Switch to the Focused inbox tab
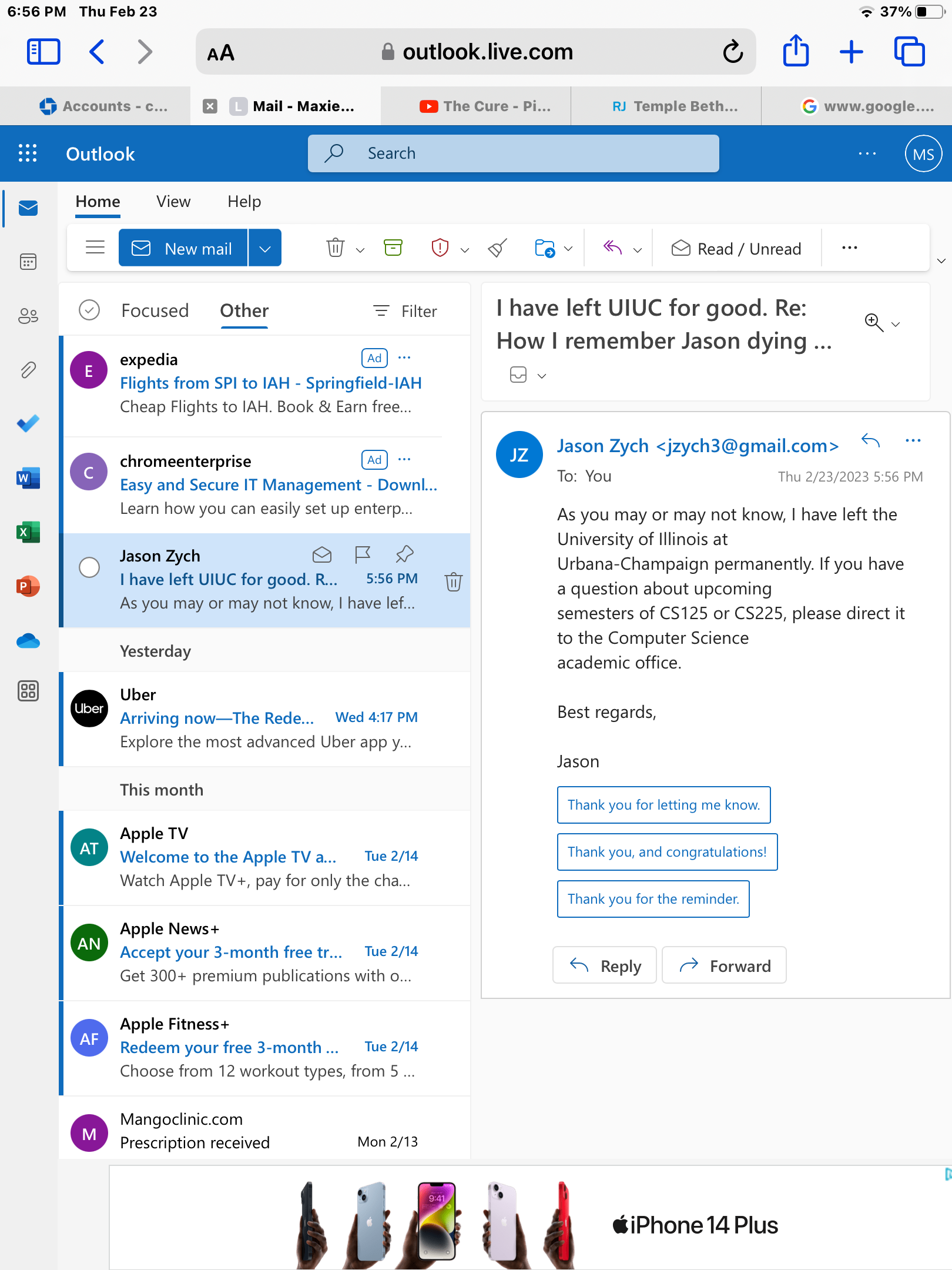 click(x=155, y=310)
